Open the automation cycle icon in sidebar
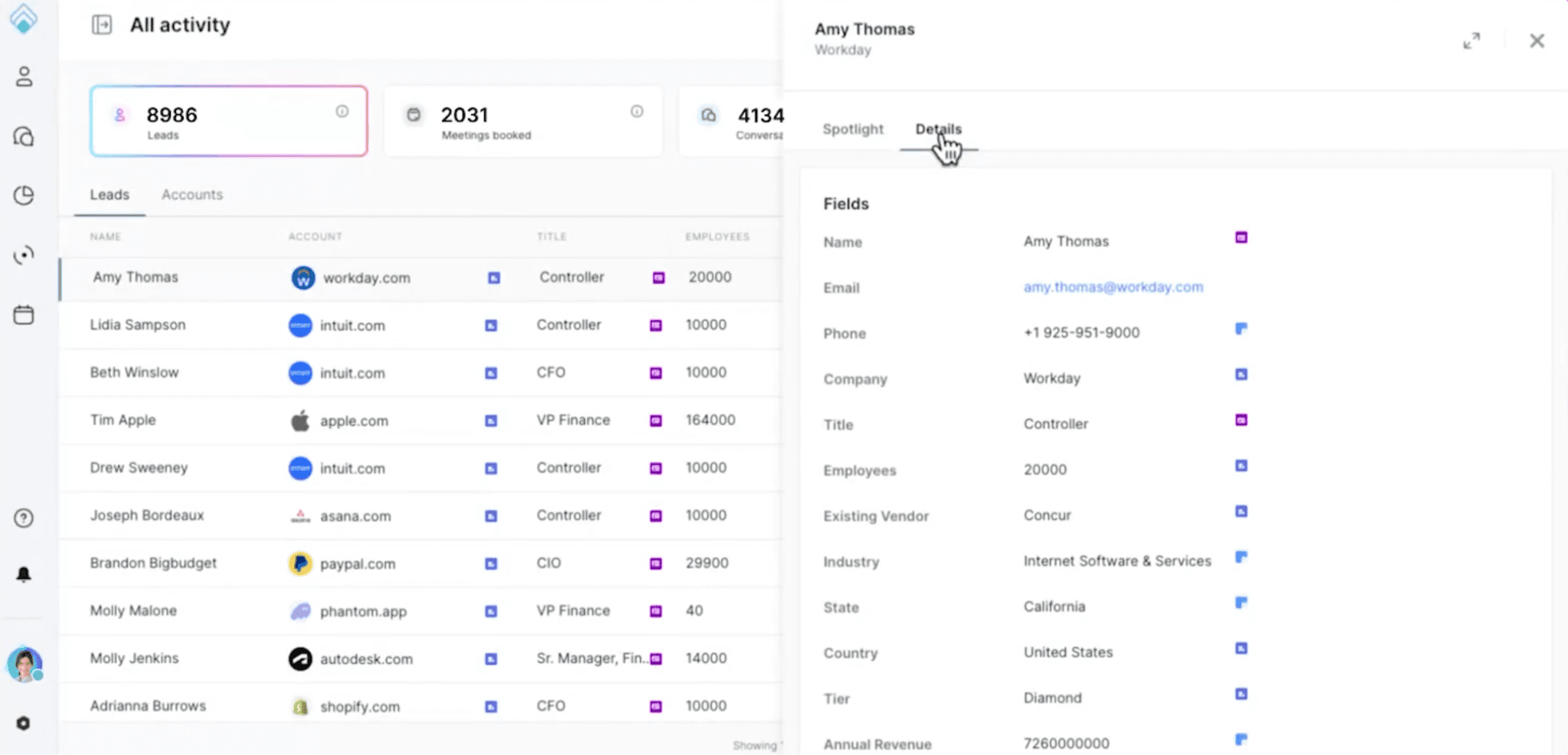Screen dimensions: 1568x755 (24, 255)
